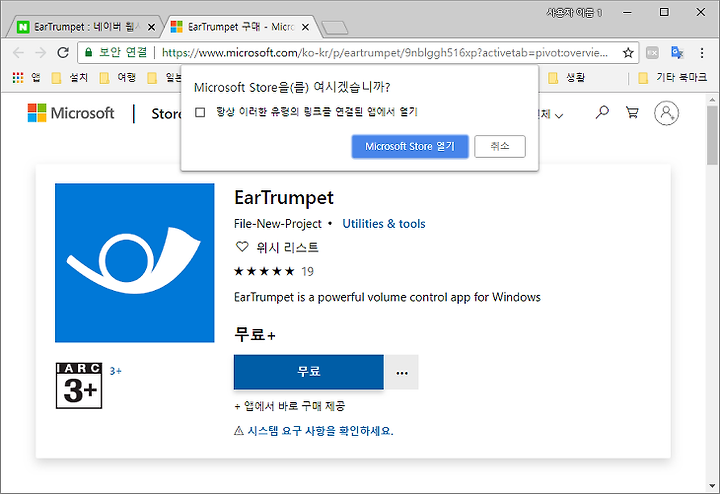
Task: Open the more options ellipsis next to 무료
Action: click(x=402, y=372)
